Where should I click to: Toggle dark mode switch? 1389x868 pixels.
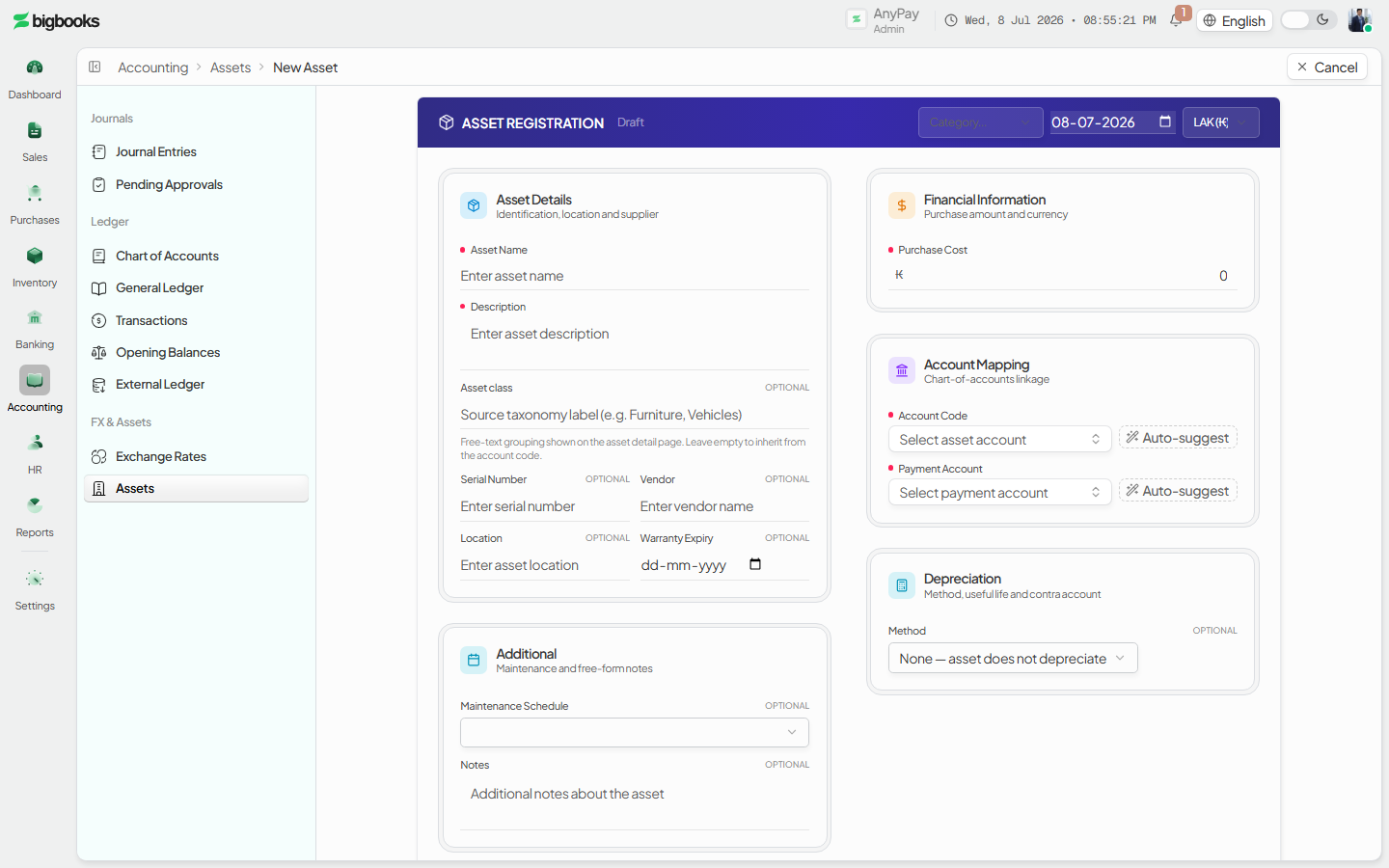(x=1309, y=20)
